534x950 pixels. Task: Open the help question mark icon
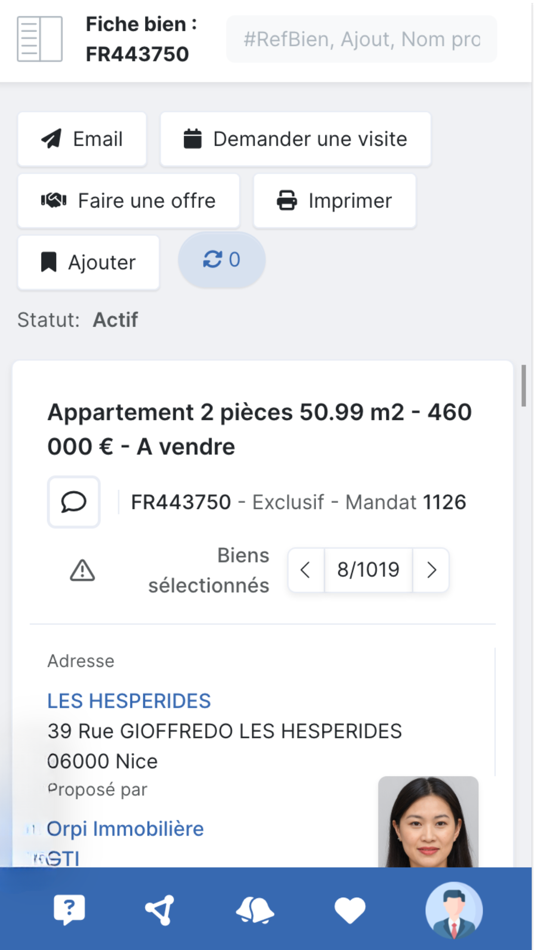pyautogui.click(x=69, y=910)
